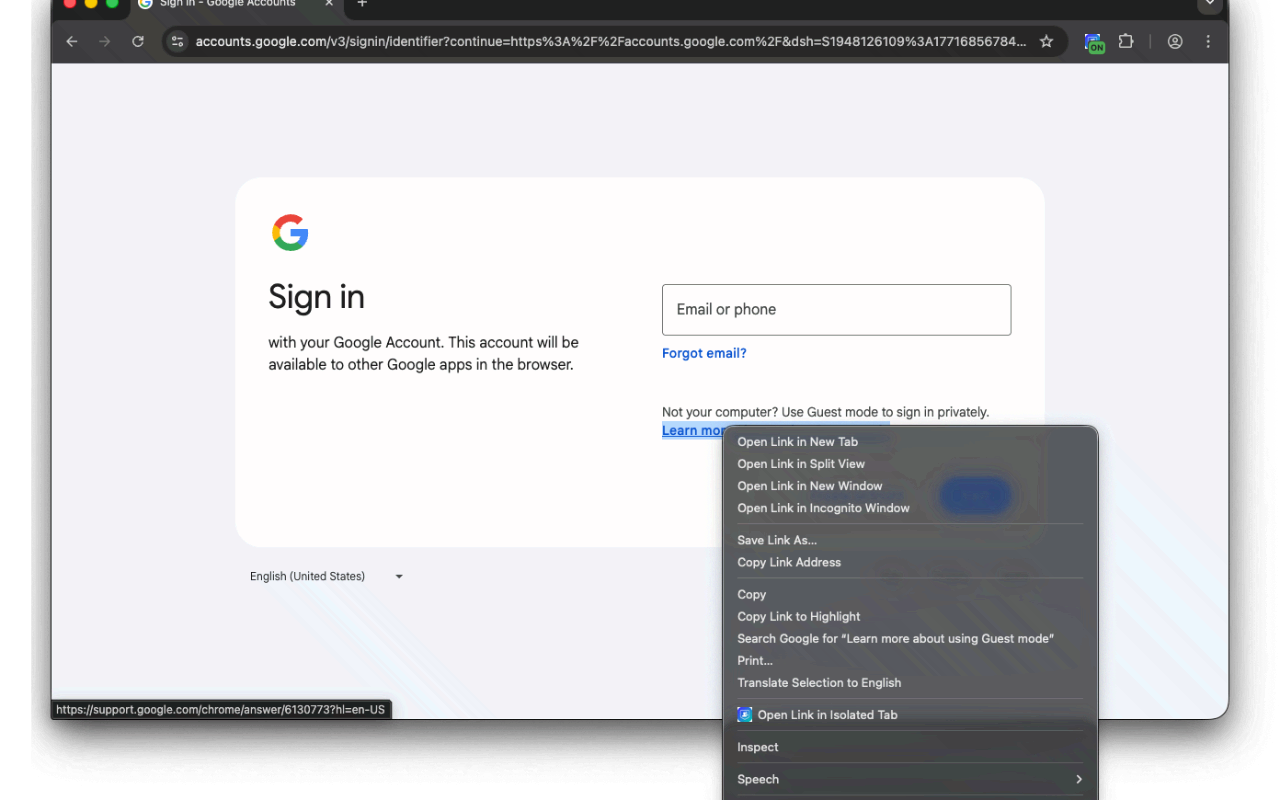Click the "Not your computer? Use Guest mode" text
1280x800 pixels.
point(825,412)
